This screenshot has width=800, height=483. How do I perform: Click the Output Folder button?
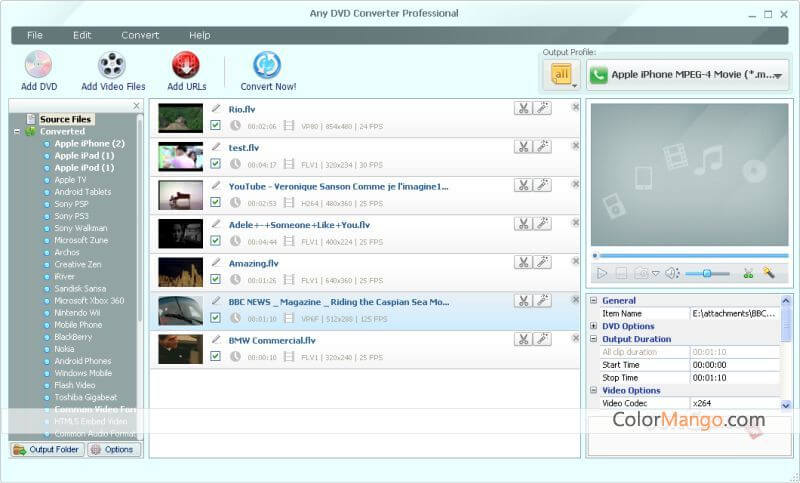[46, 450]
